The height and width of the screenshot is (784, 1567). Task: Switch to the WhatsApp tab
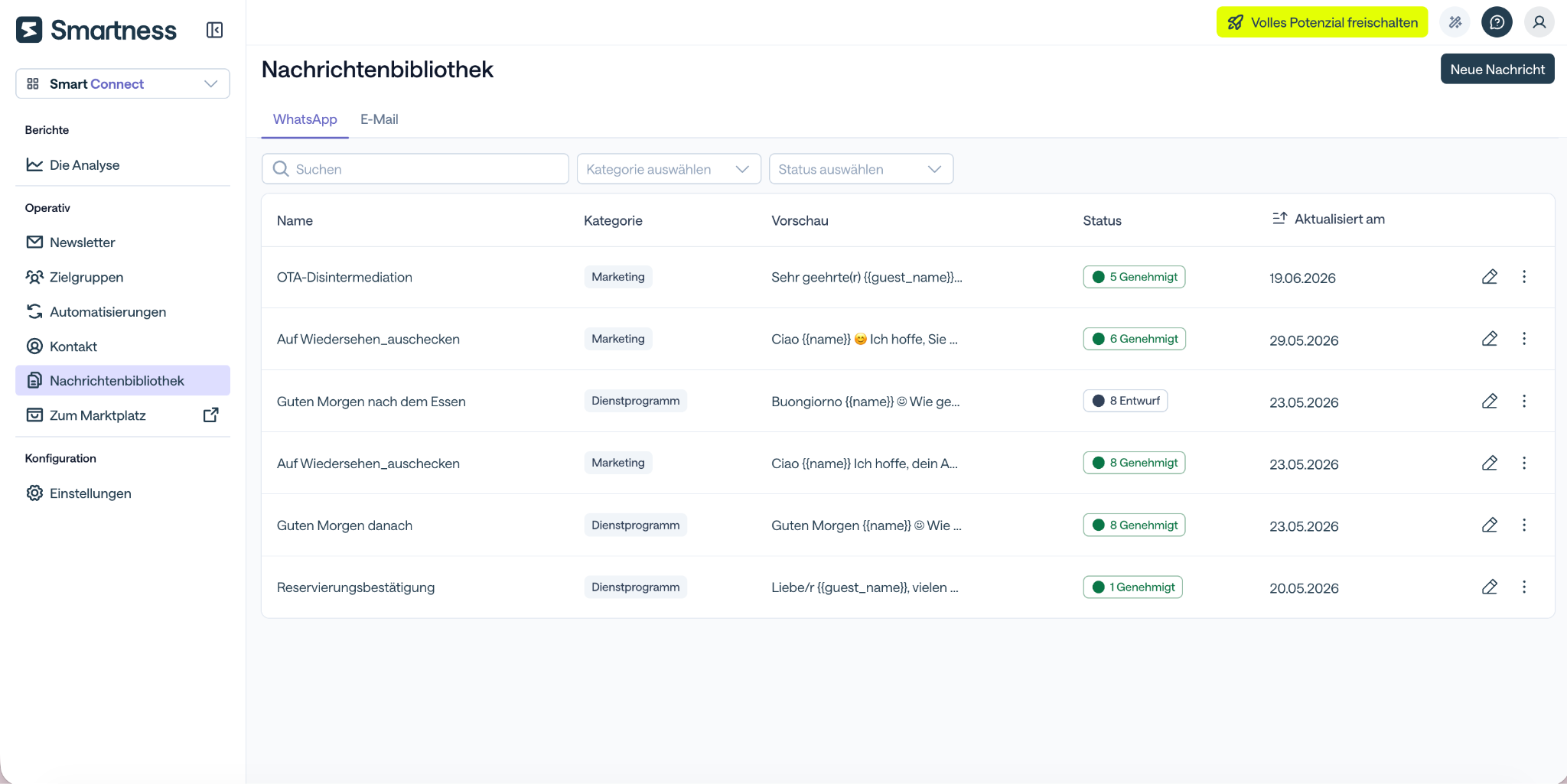[305, 119]
